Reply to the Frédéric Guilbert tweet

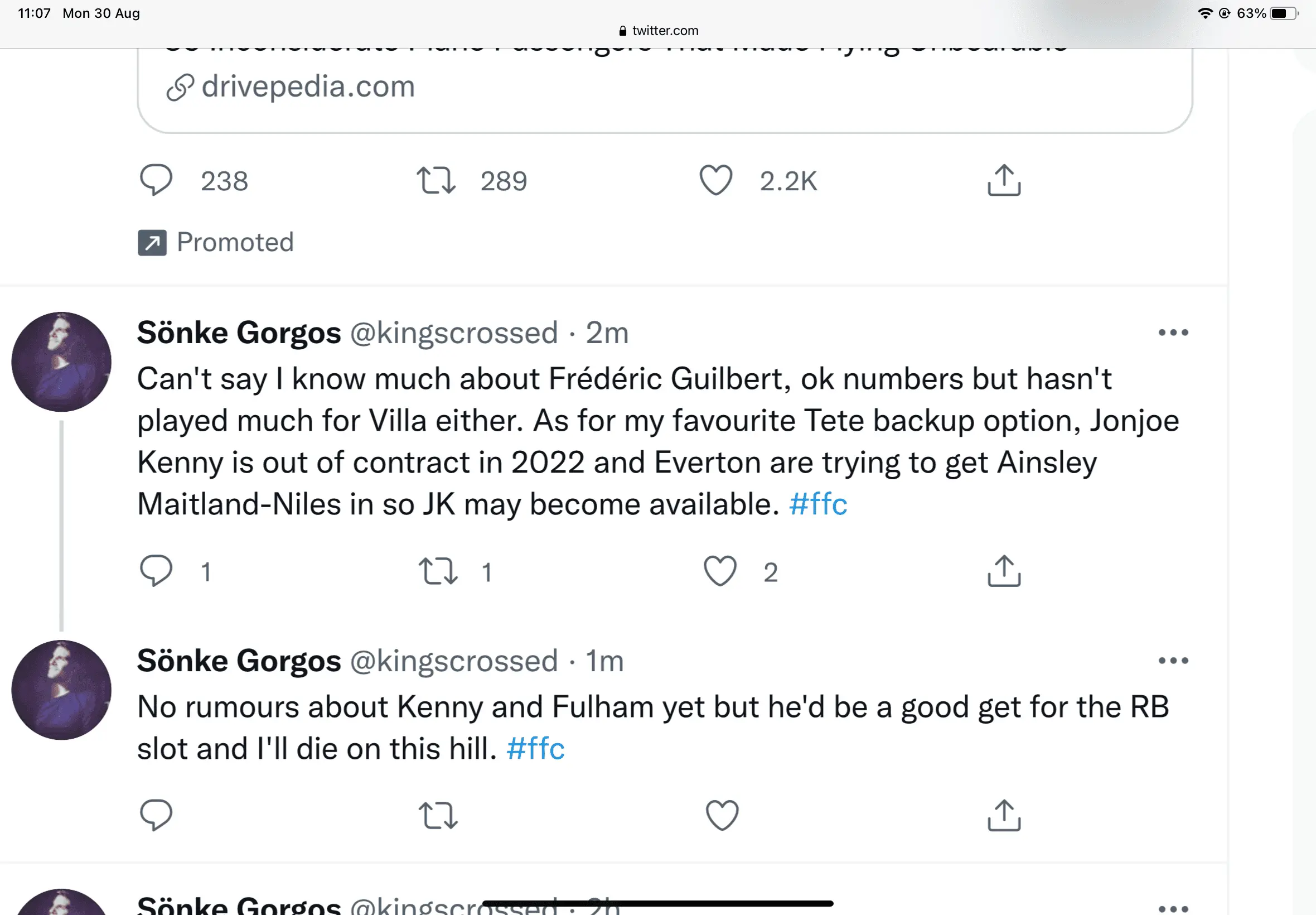156,571
